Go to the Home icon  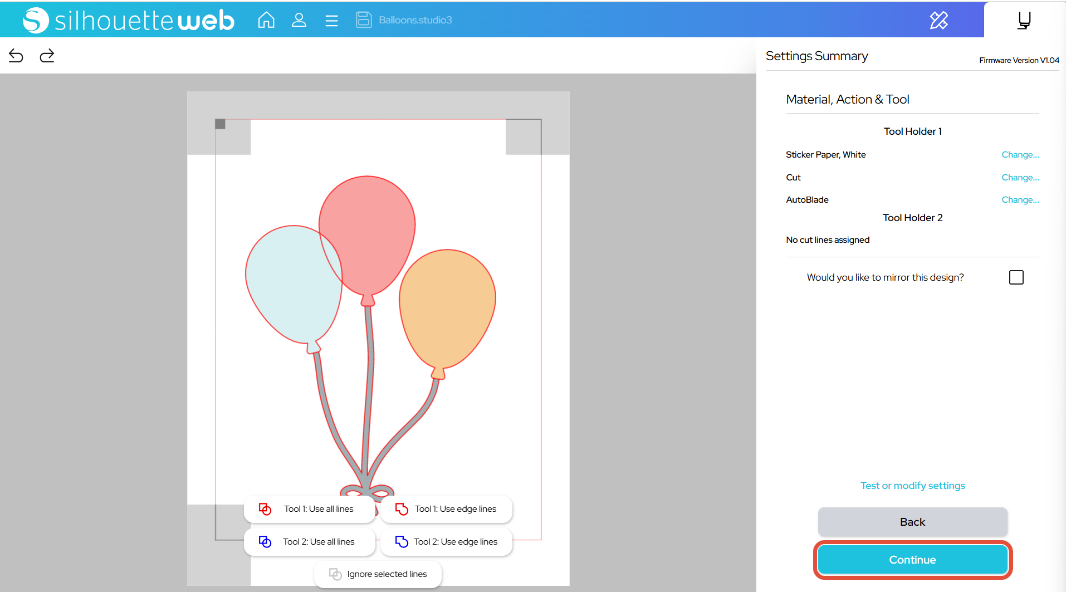266,20
